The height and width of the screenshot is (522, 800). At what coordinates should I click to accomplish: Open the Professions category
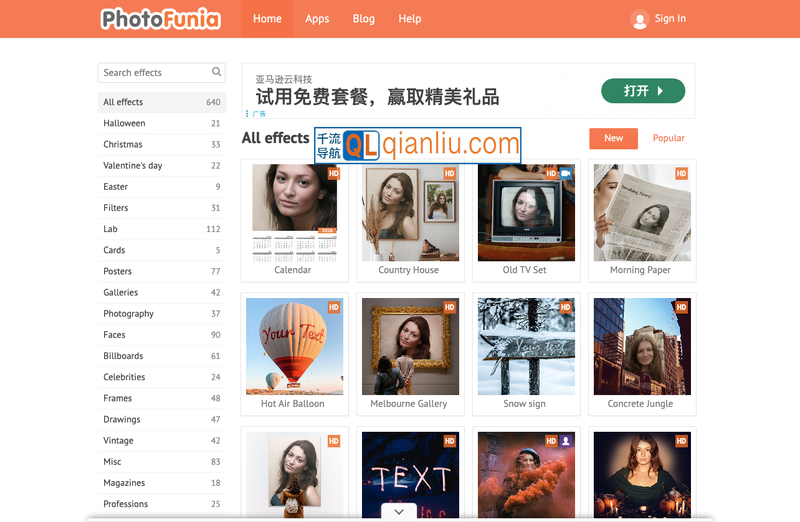(162, 504)
